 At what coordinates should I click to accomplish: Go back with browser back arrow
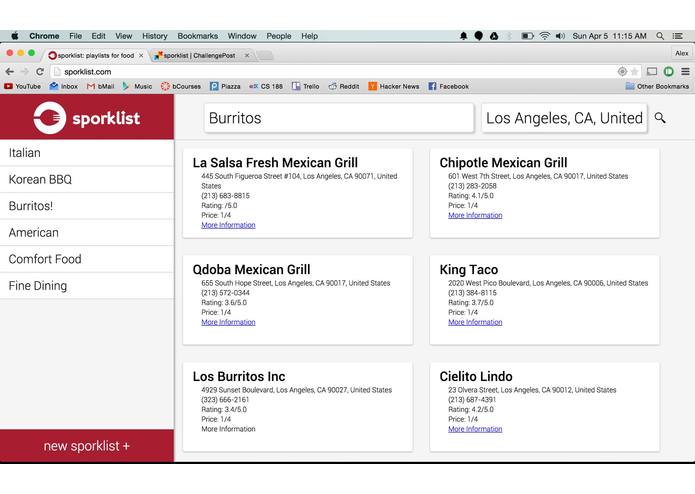(10, 71)
